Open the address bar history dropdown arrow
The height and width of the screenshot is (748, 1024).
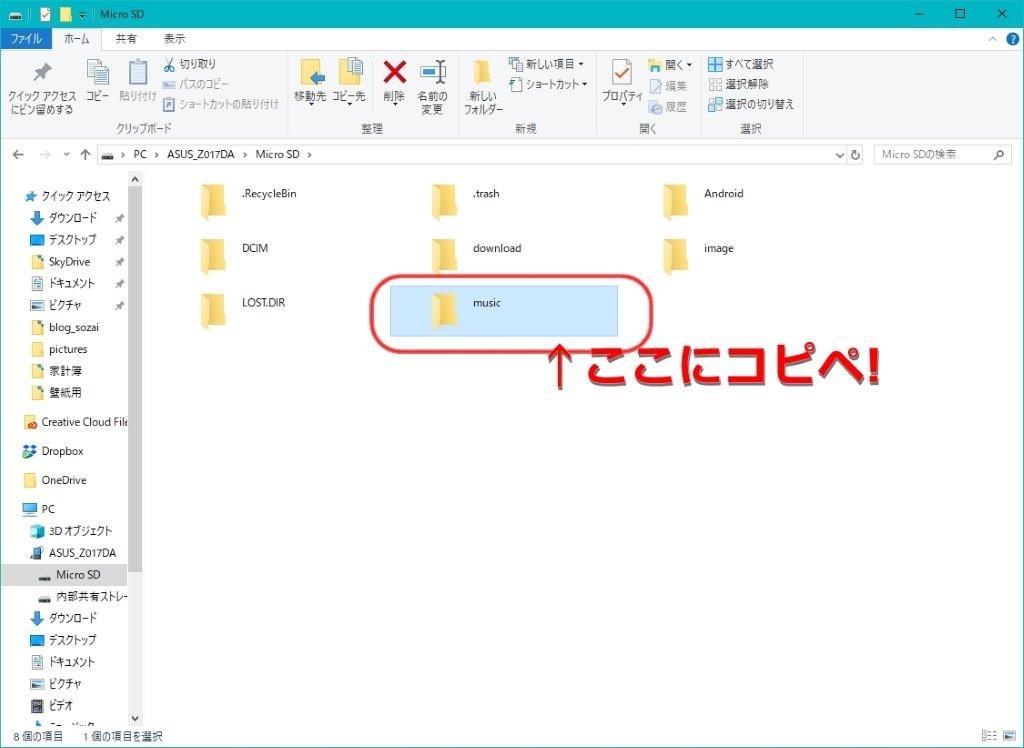(x=840, y=155)
